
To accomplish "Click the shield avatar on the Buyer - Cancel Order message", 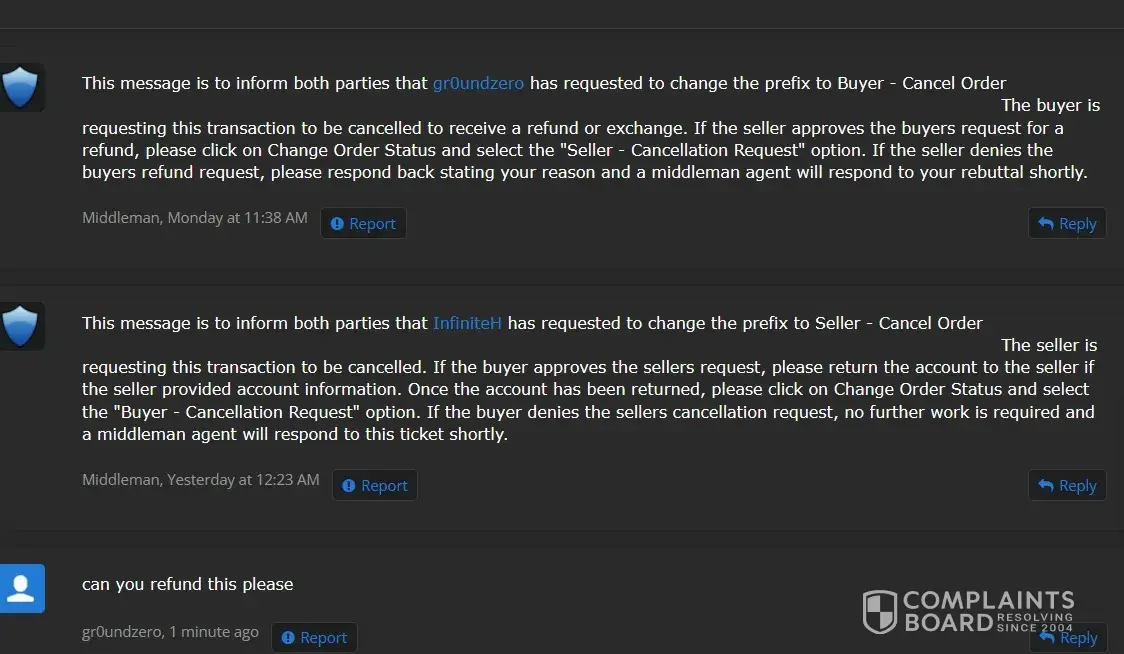I will [x=21, y=88].
